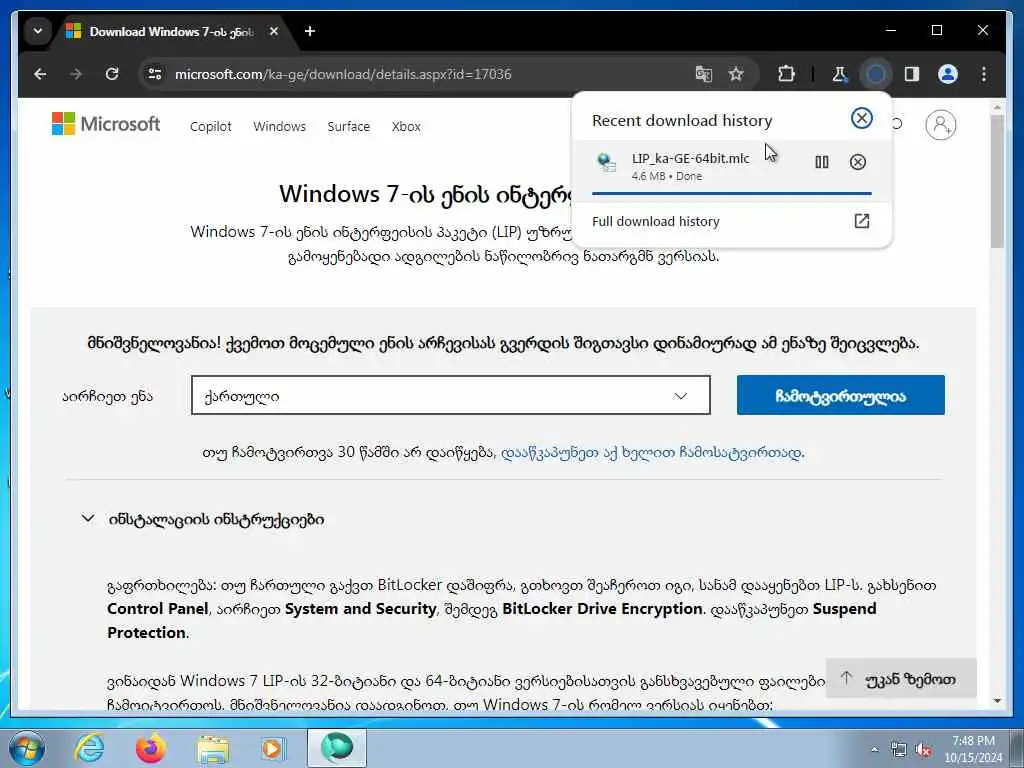Screen dimensions: 1024x768
Task: Open Windows Explorer folder in taskbar
Action: pyautogui.click(x=213, y=748)
